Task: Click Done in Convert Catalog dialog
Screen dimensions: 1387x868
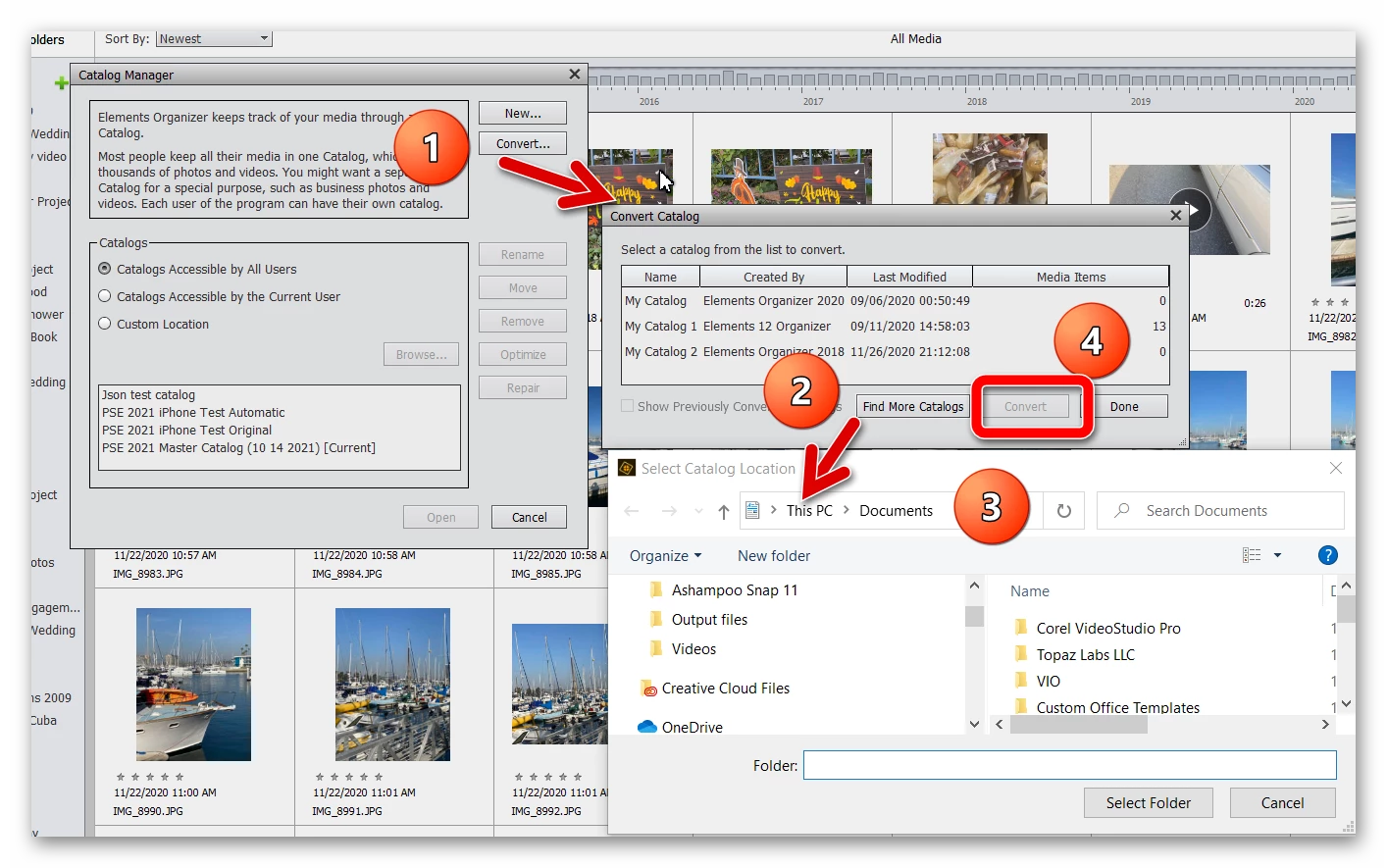Action: (x=1124, y=407)
